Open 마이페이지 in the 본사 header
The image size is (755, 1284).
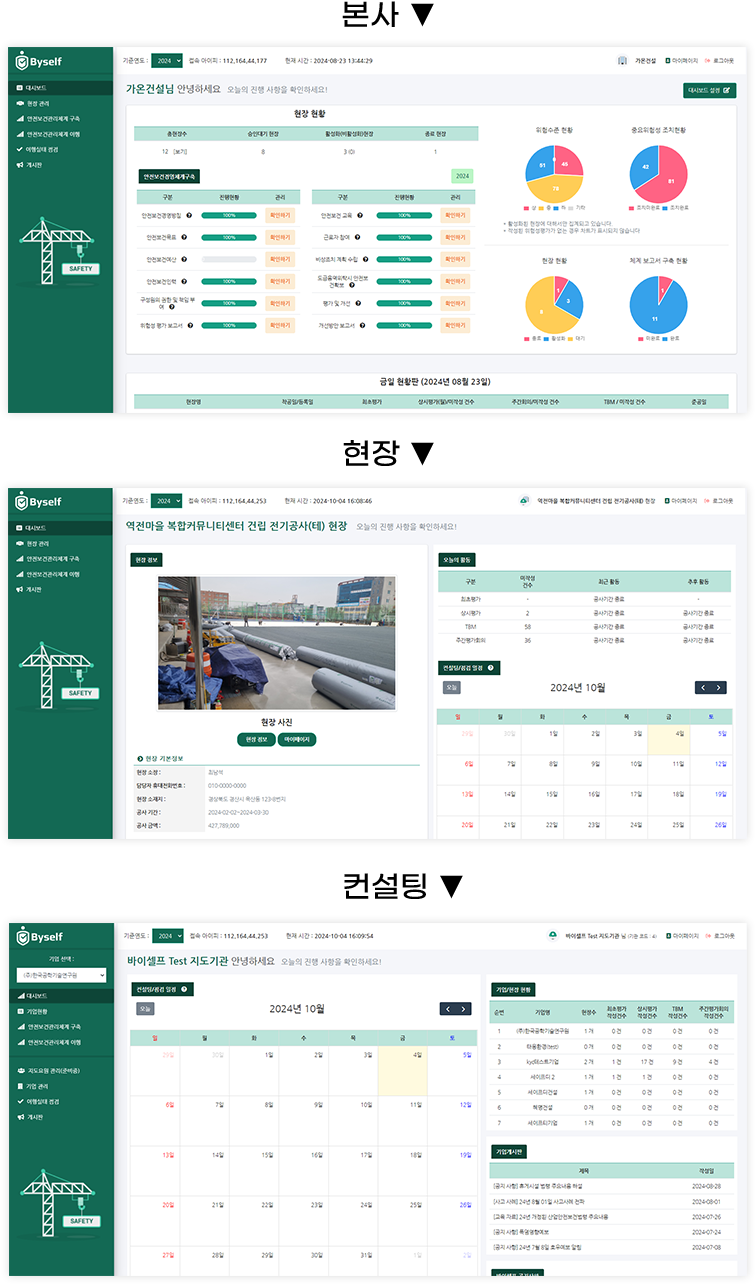681,60
